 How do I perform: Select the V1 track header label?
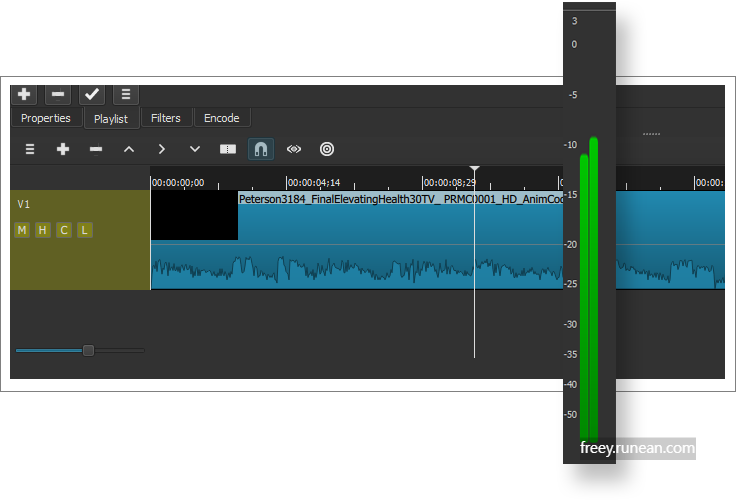pos(23,204)
